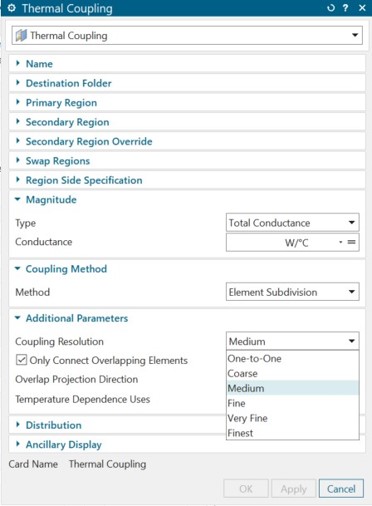This screenshot has height=506, width=372.
Task: Toggle Only Connect Overlapping Elements checkbox
Action: coord(21,360)
